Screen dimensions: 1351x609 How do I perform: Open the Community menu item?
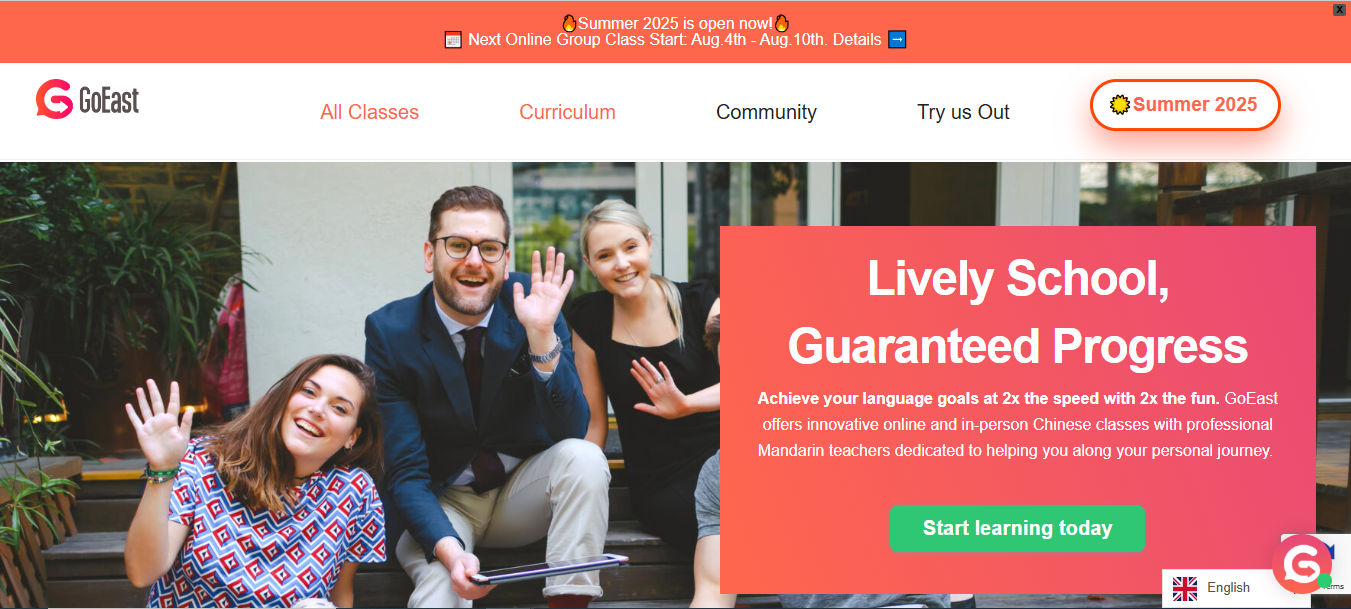(x=766, y=112)
